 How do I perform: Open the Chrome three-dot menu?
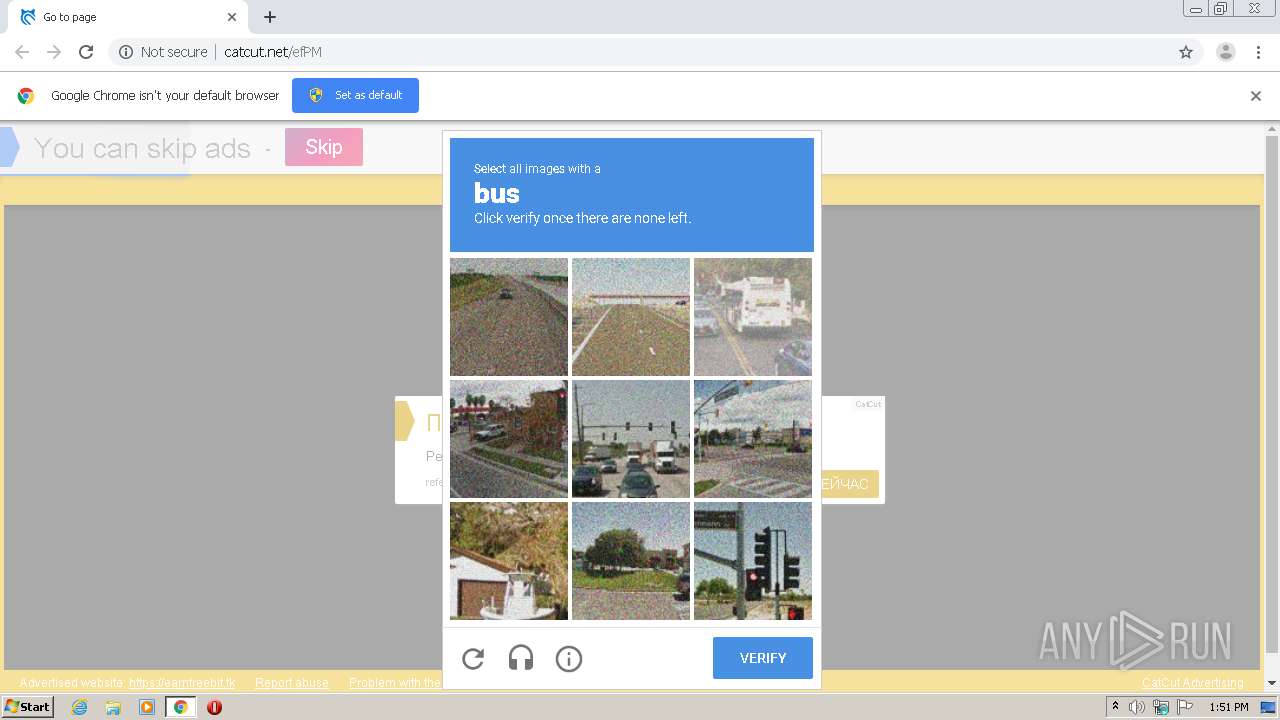[x=1258, y=52]
